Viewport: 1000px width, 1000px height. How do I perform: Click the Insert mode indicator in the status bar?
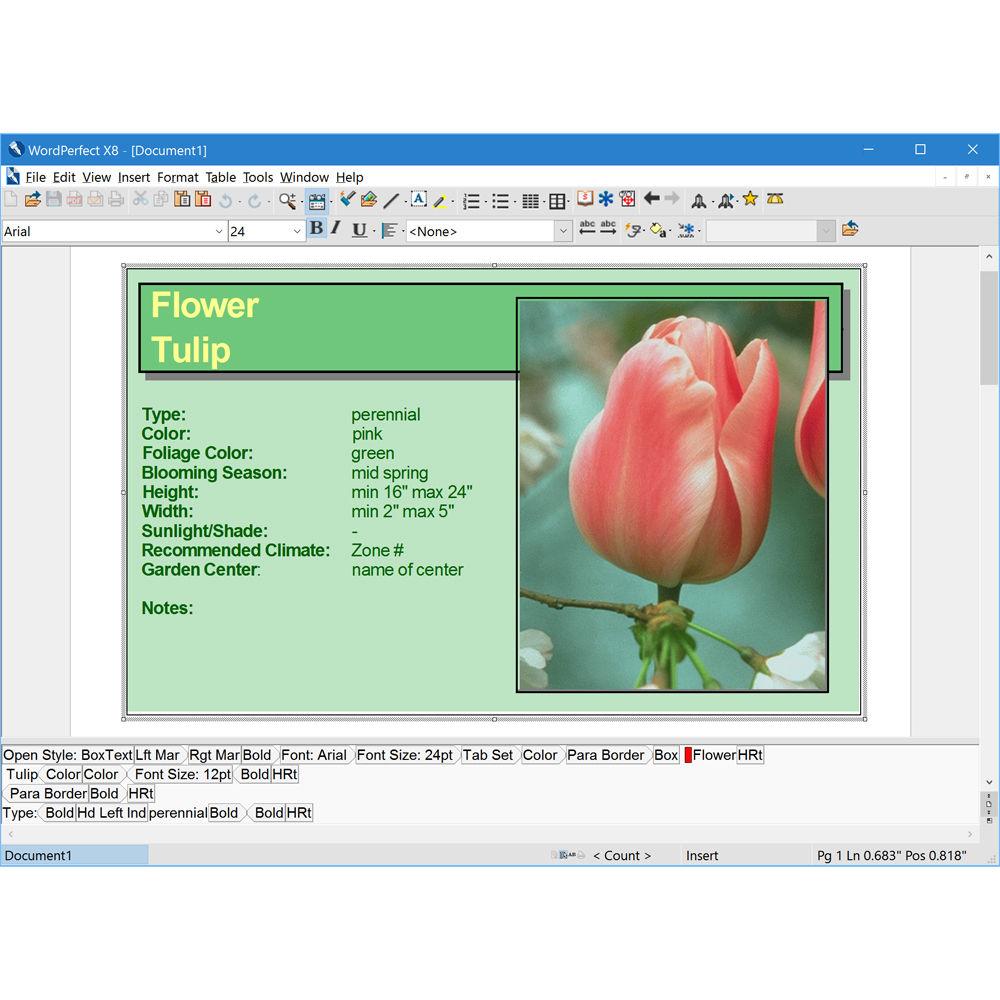click(x=702, y=855)
